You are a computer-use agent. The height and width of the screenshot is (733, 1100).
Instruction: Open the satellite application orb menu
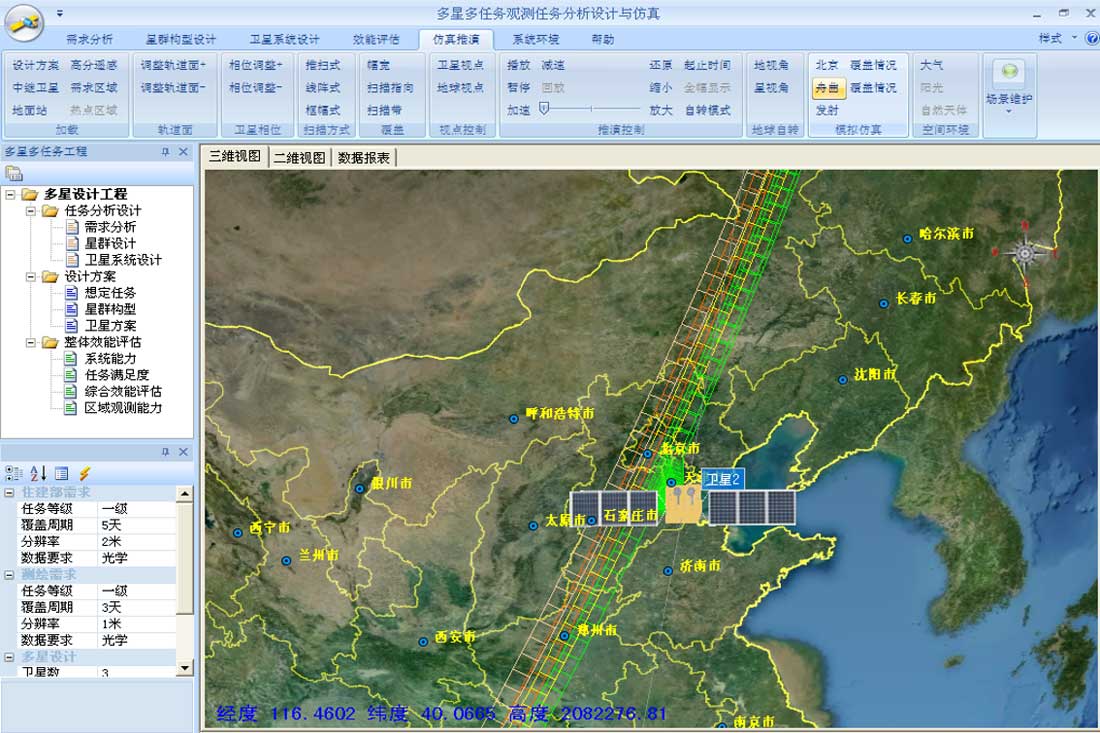pyautogui.click(x=25, y=22)
